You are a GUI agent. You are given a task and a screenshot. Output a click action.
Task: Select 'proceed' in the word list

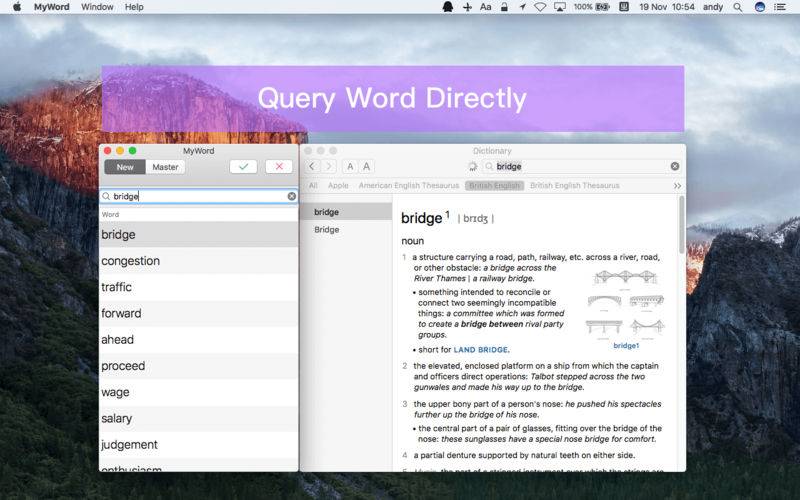[x=199, y=366]
